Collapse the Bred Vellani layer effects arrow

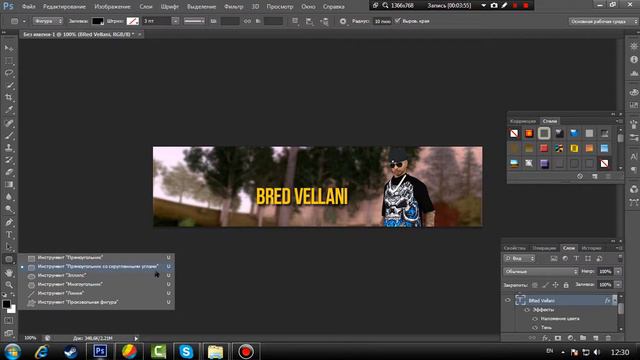click(615, 300)
